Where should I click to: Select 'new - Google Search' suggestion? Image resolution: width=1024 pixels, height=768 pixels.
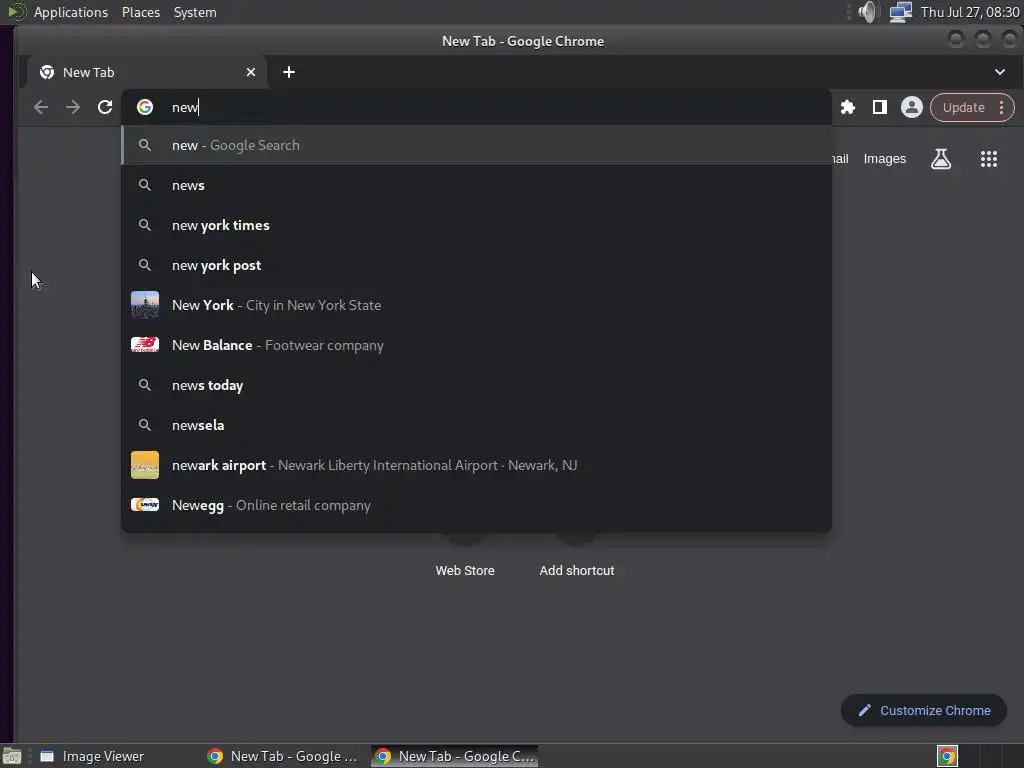[x=477, y=145]
